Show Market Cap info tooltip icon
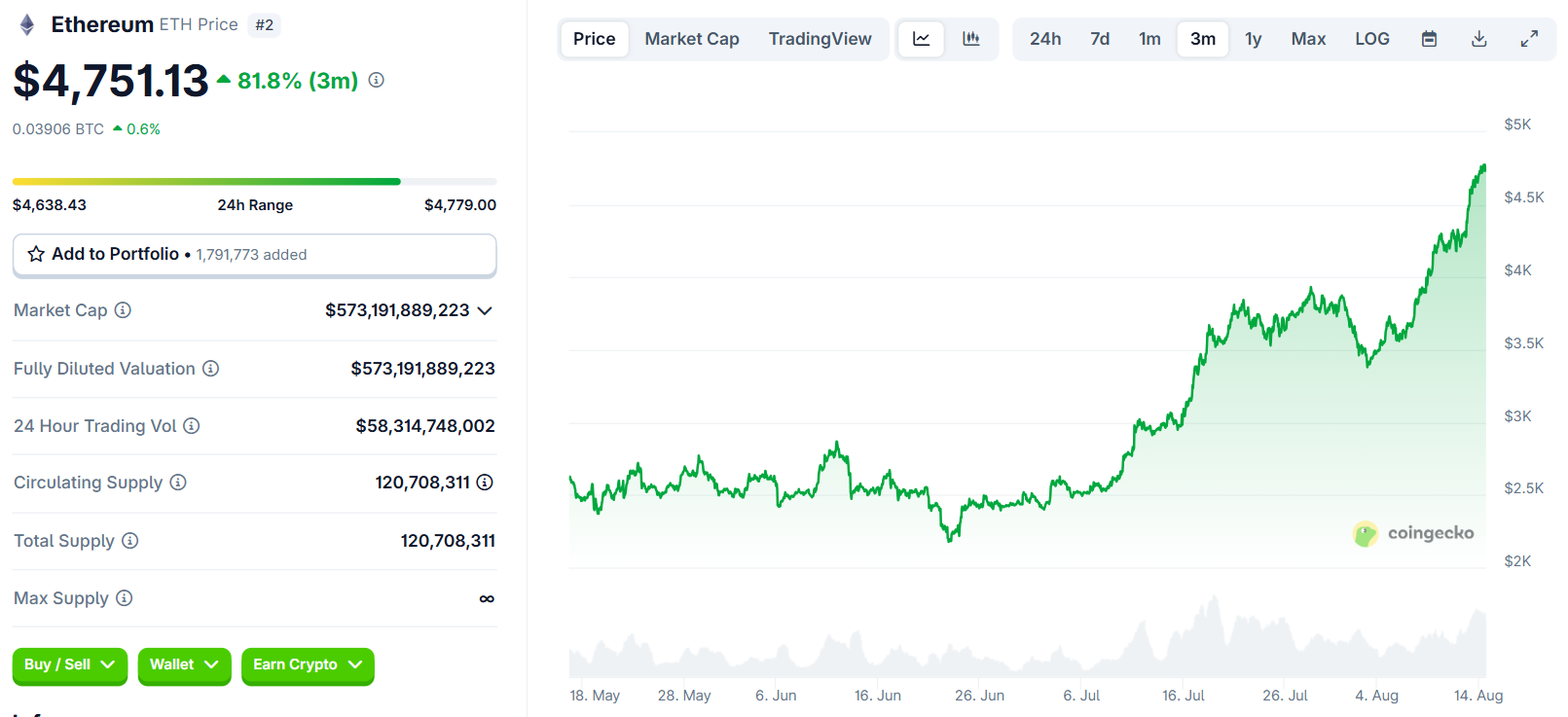Screen dimensions: 1568x717 click(x=123, y=310)
